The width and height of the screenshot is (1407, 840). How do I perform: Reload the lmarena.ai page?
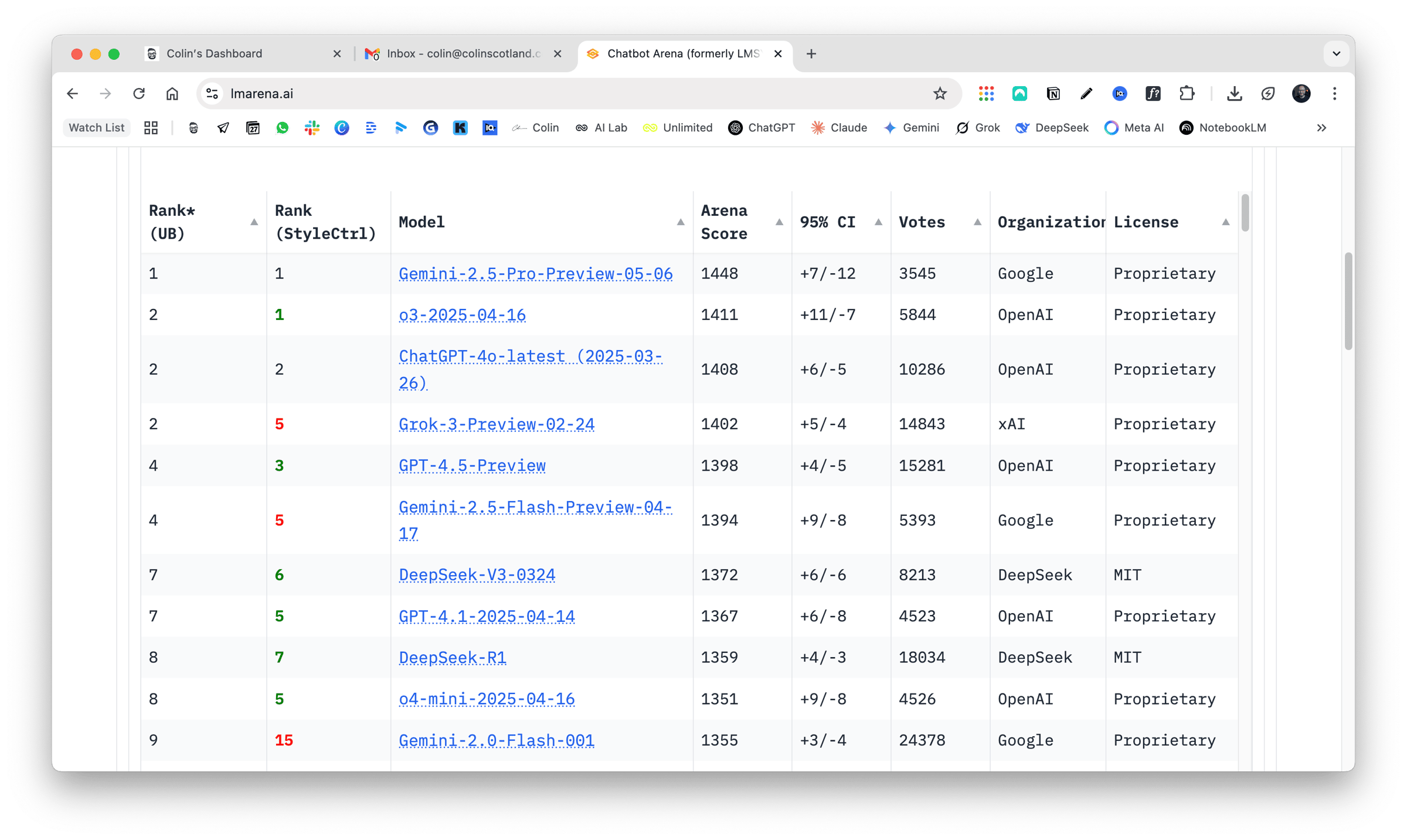pos(139,94)
